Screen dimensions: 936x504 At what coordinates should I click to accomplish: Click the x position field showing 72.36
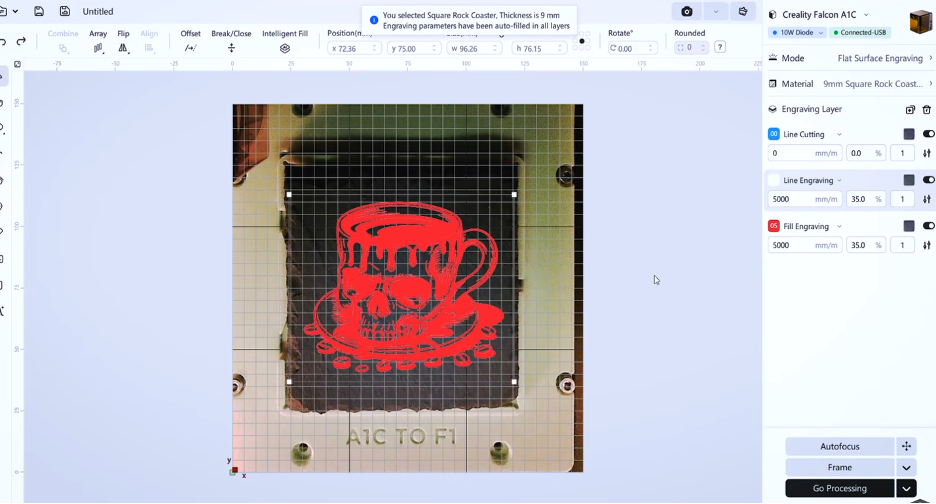coord(355,48)
